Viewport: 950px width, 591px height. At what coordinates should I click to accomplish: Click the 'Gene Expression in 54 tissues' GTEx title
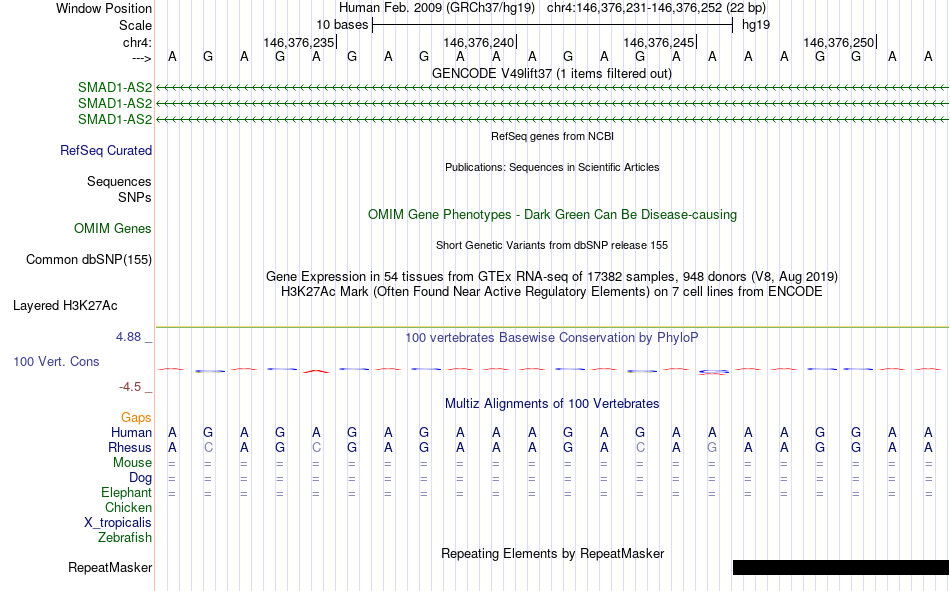click(x=552, y=276)
